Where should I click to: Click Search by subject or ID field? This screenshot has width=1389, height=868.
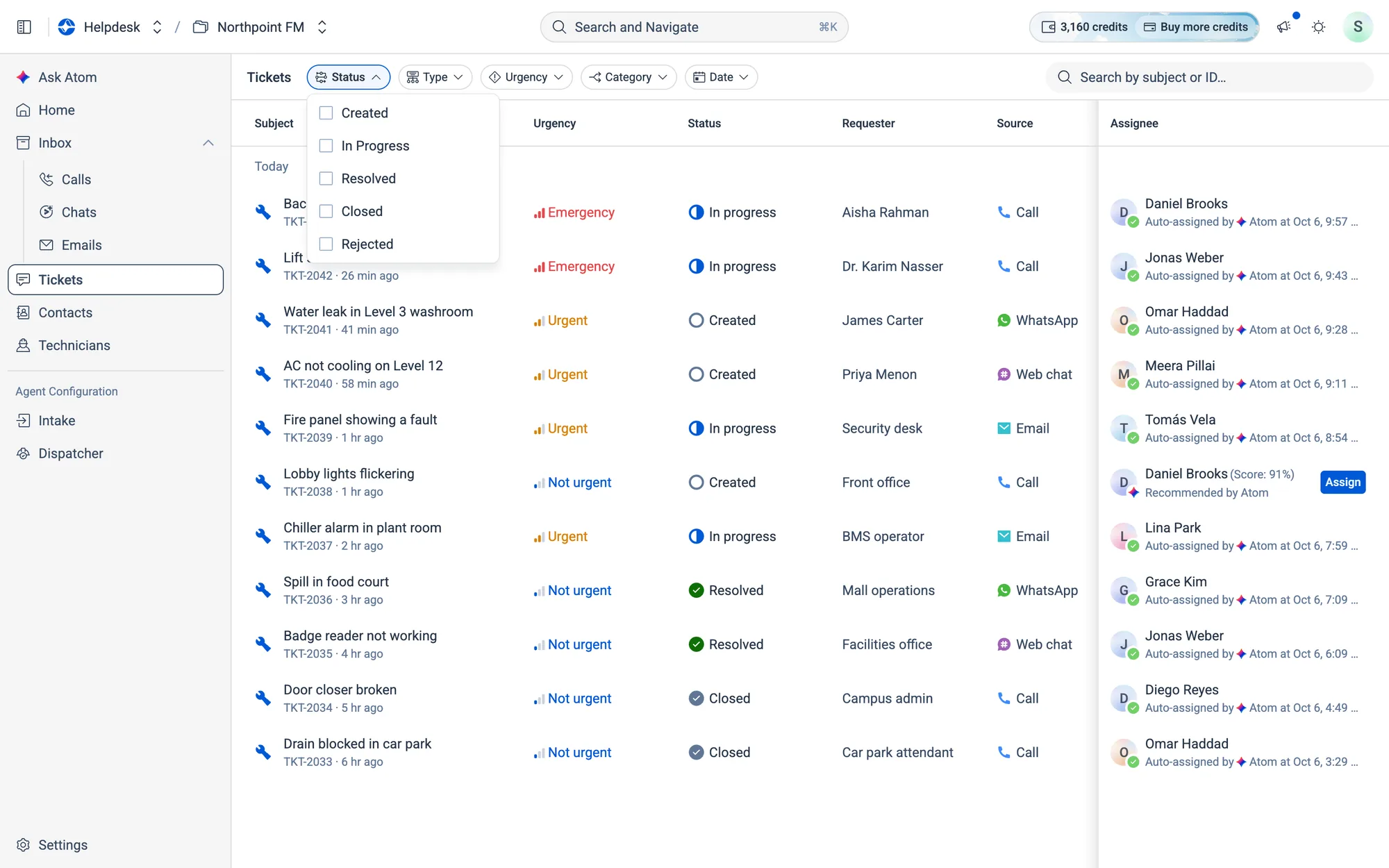tap(1209, 77)
